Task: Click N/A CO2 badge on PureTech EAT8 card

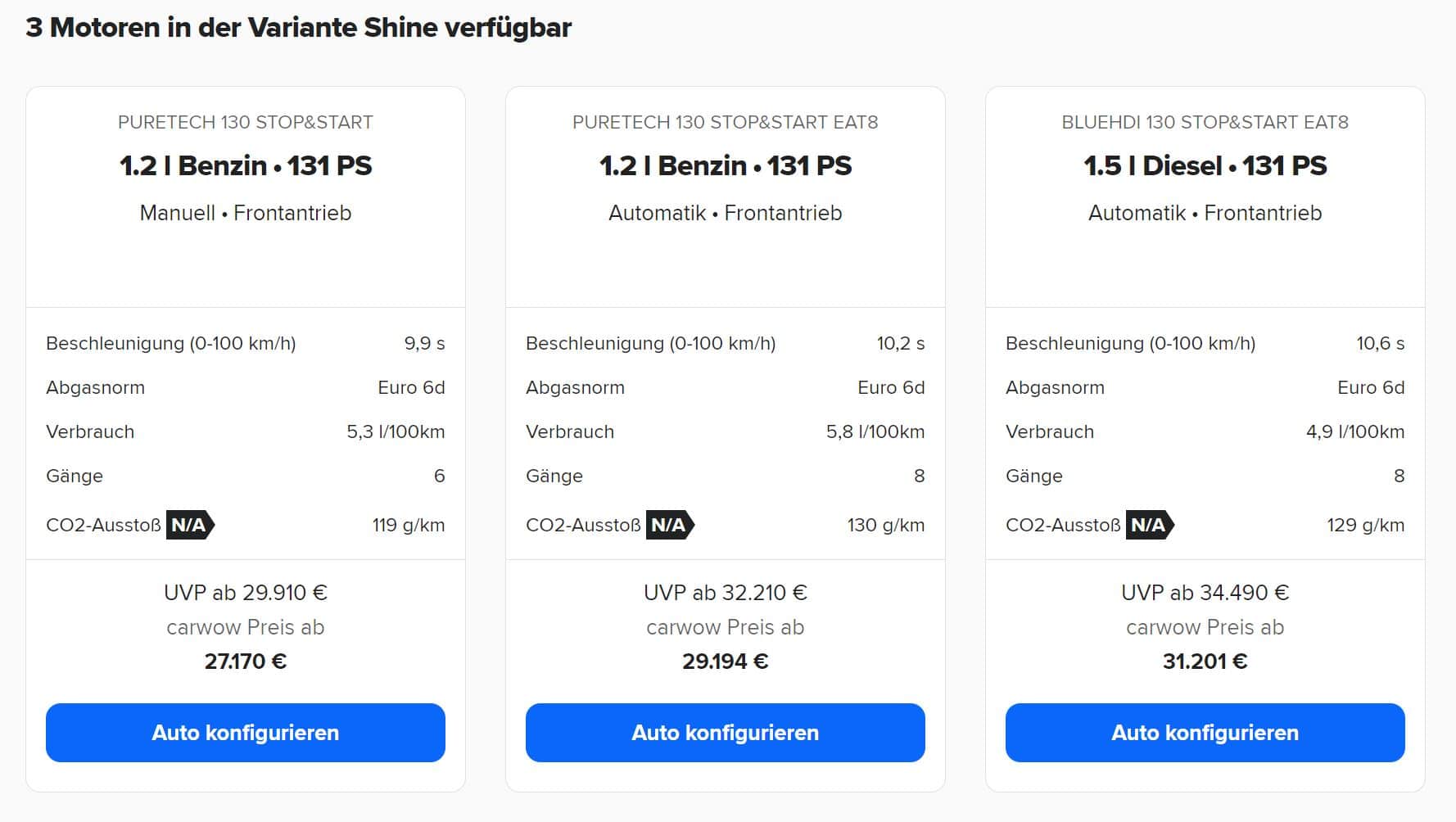Action: pos(670,525)
